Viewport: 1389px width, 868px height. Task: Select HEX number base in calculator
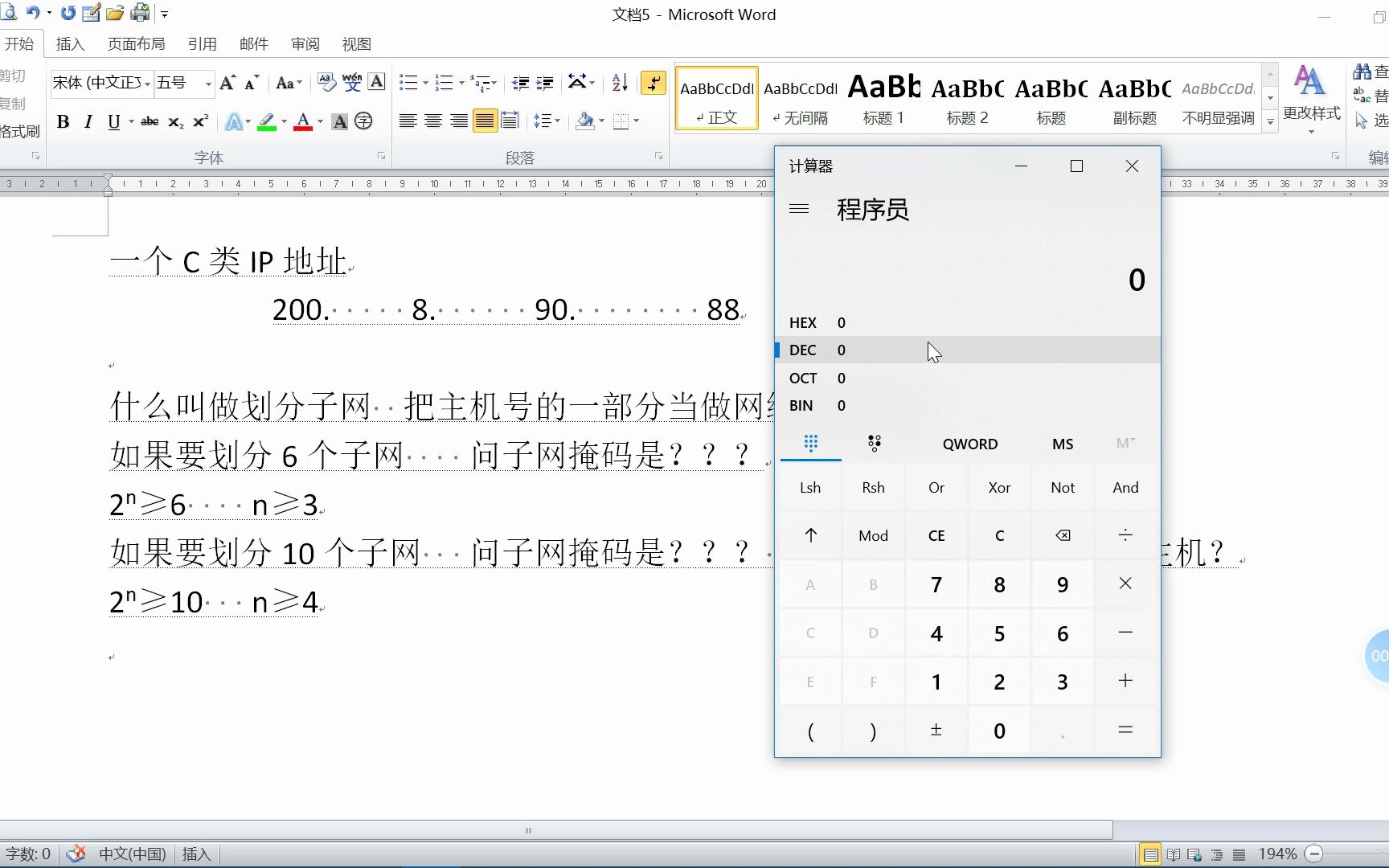tap(968, 322)
